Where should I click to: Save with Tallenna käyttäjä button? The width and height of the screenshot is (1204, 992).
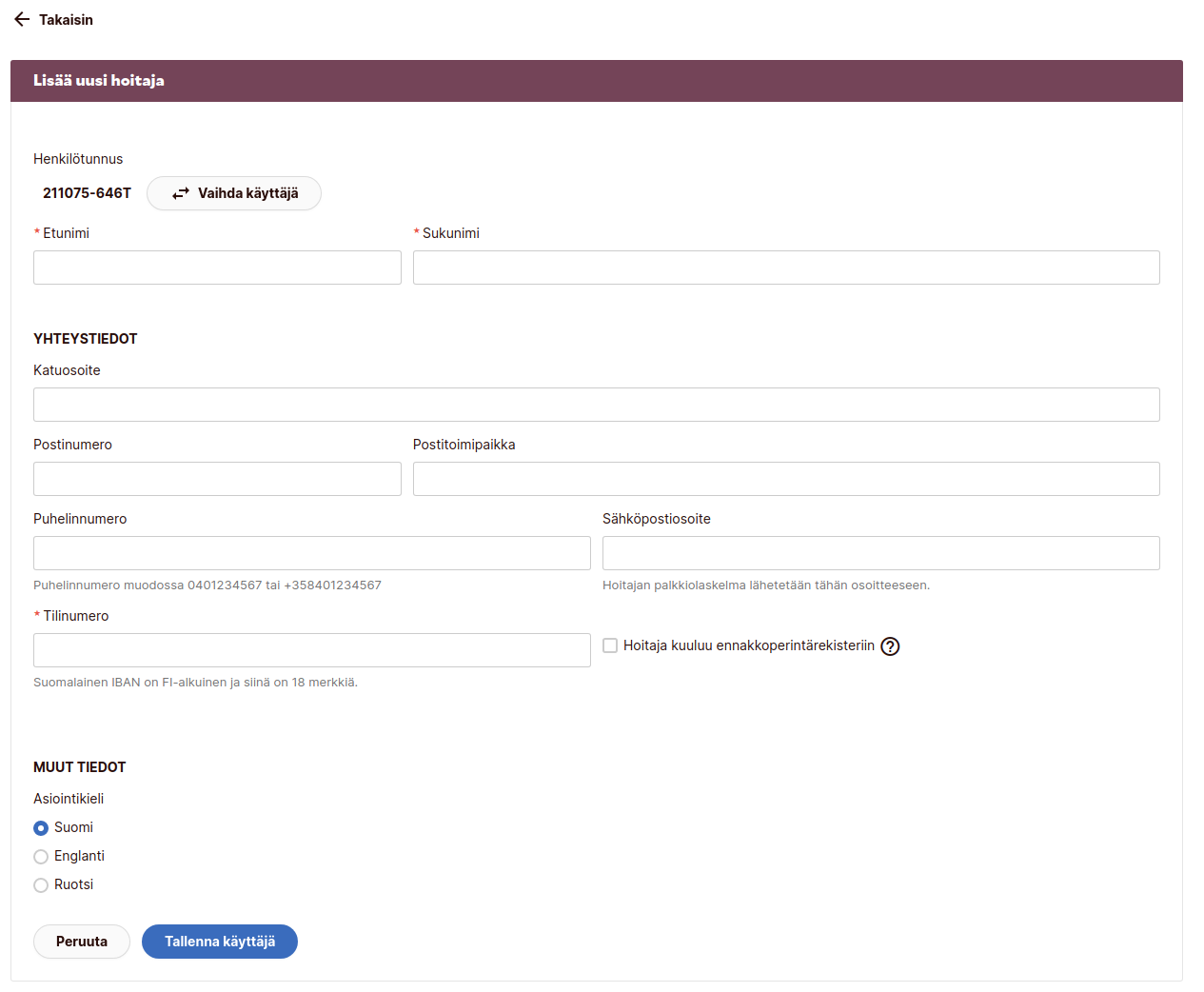point(220,942)
